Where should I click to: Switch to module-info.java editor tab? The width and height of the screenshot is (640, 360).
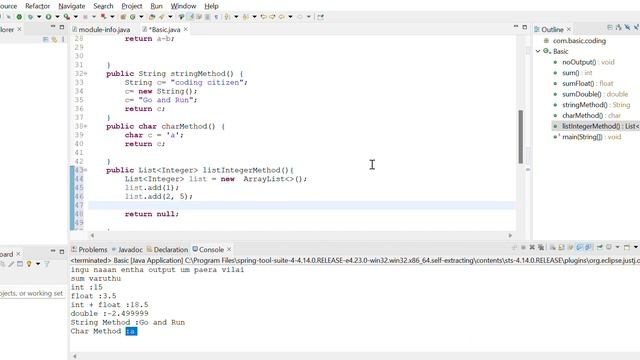coord(101,29)
